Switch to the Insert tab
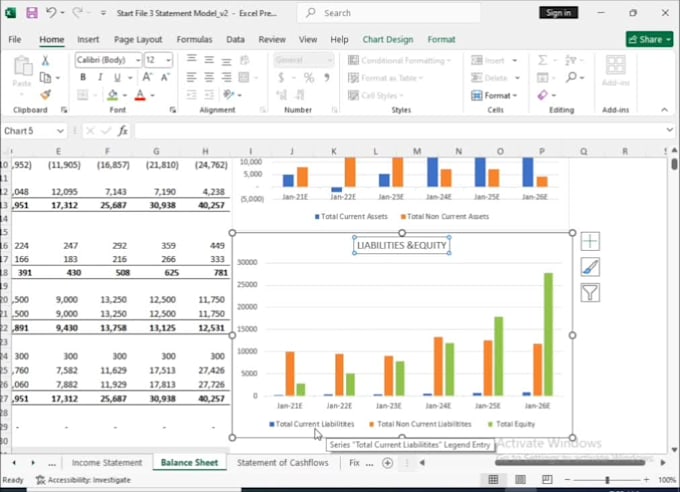Viewport: 680px width, 492px height. [x=88, y=39]
